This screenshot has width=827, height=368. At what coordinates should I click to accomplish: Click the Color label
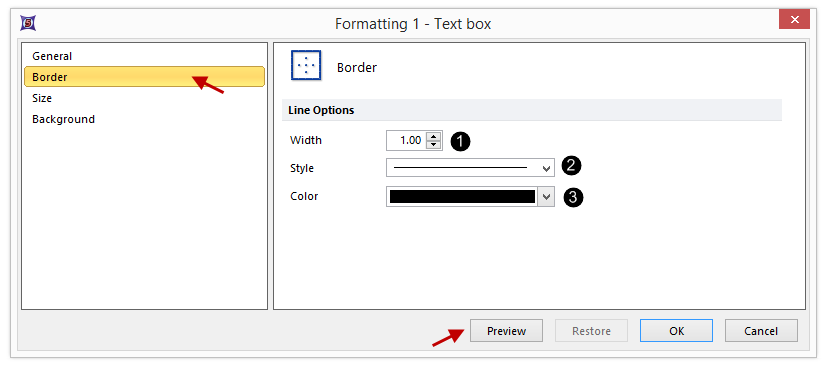click(304, 197)
